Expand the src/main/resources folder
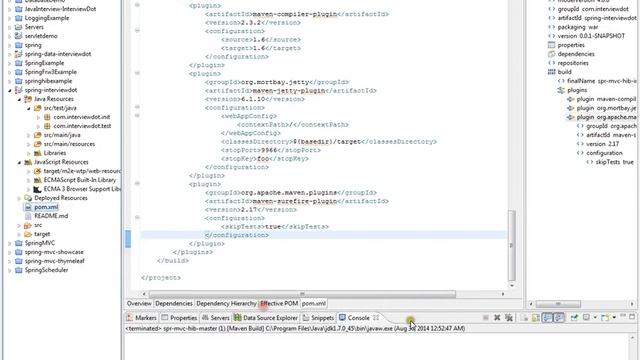This screenshot has height=360, width=640. [x=29, y=144]
